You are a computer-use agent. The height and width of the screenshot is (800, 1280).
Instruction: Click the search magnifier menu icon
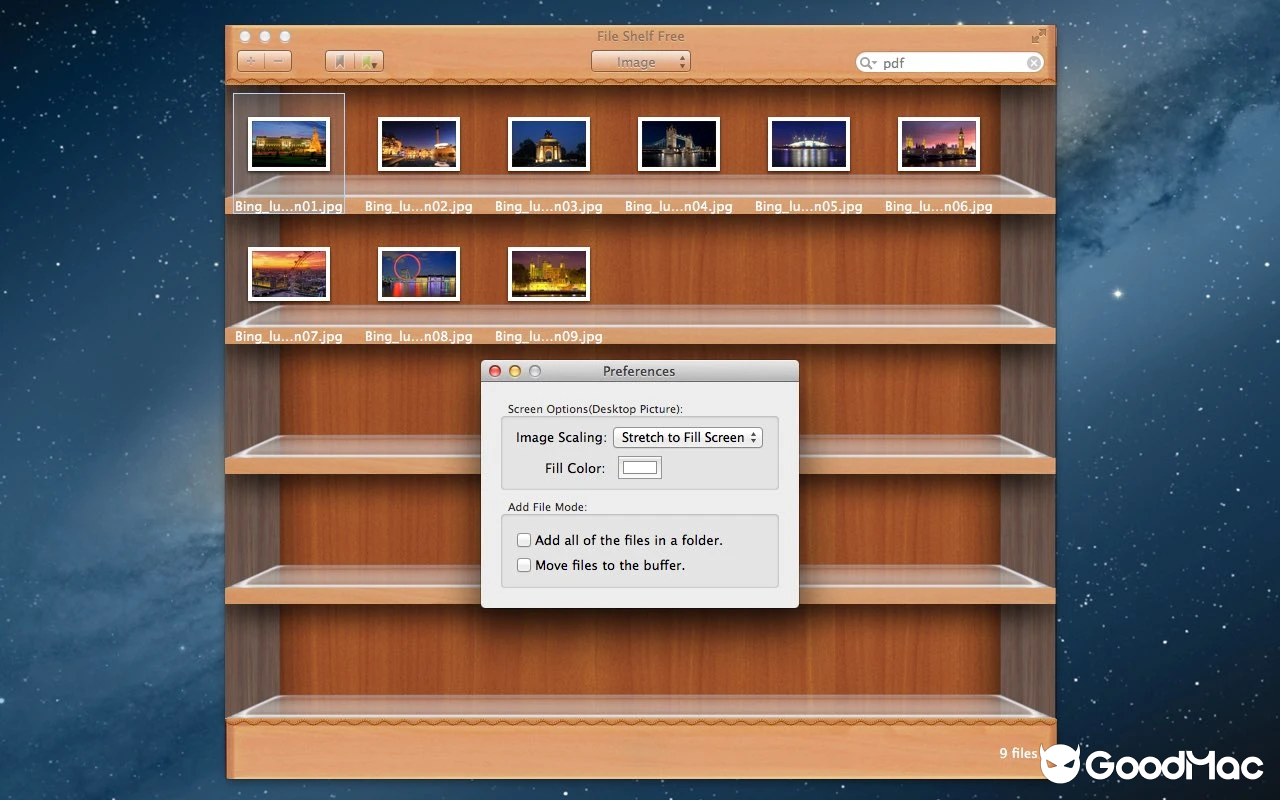click(867, 63)
